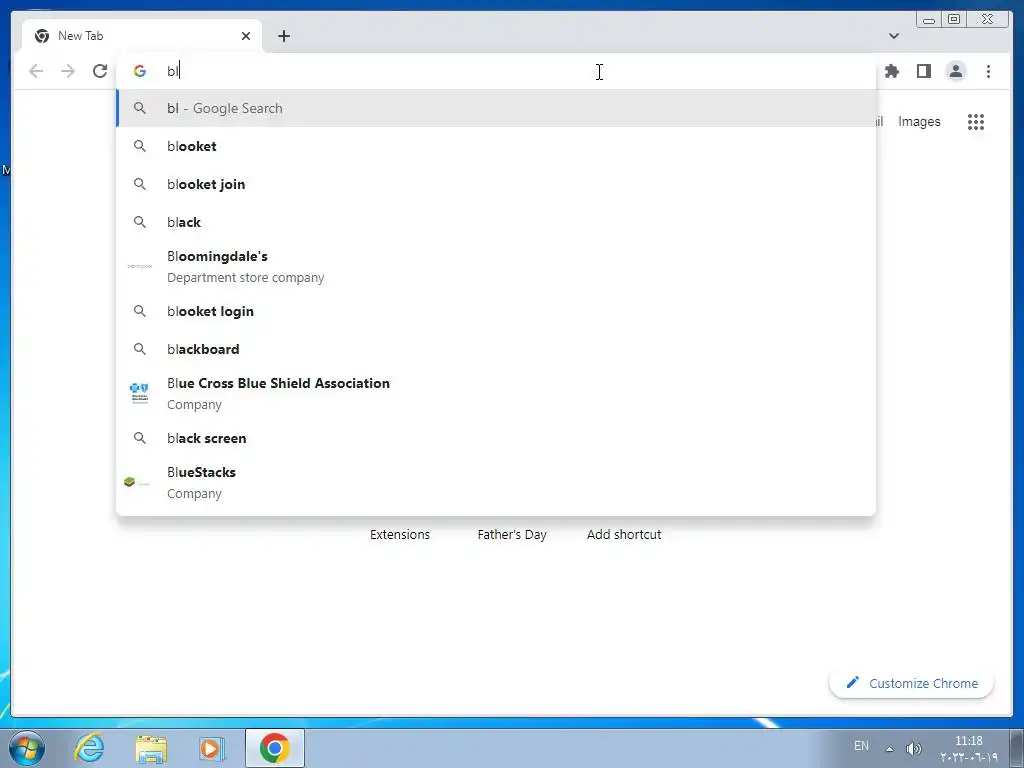Open the Google apps grid
The image size is (1024, 768).
(x=976, y=122)
